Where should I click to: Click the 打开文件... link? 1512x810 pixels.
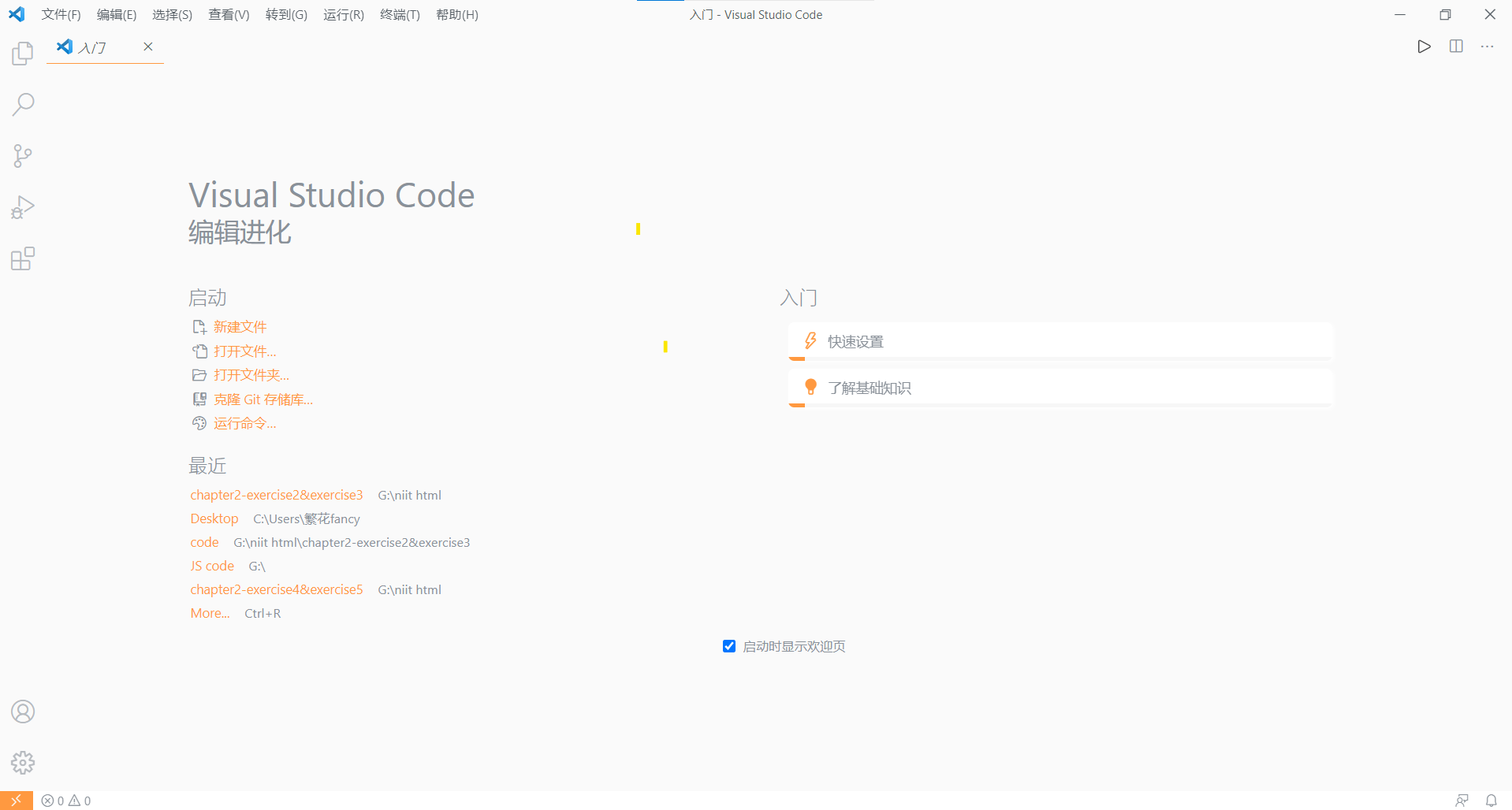point(245,351)
